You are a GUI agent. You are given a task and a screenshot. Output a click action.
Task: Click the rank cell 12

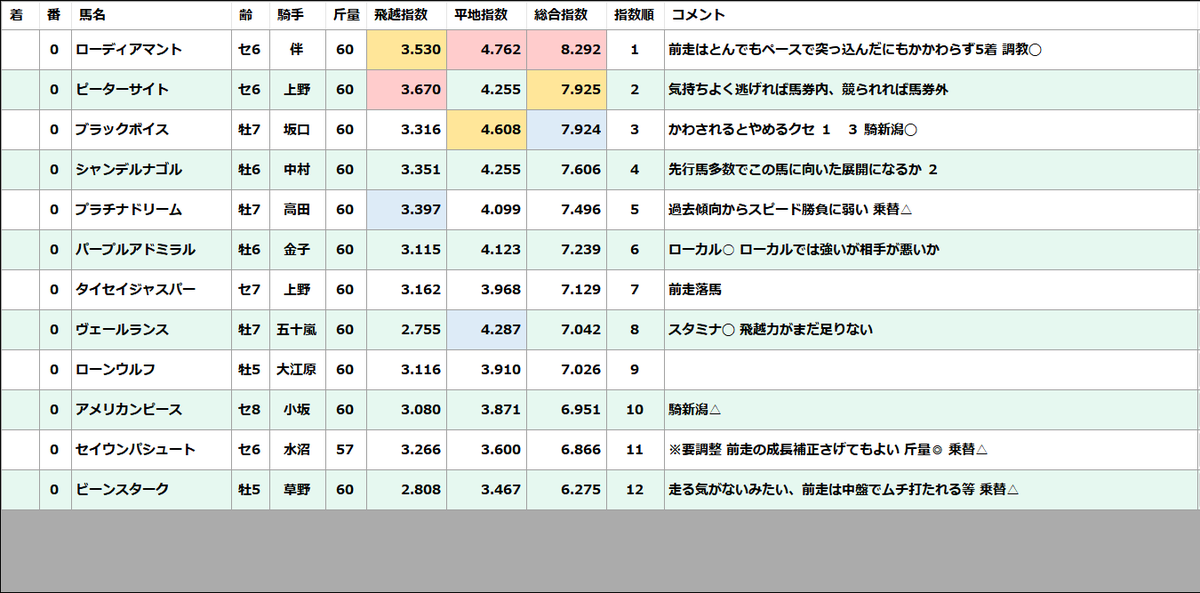[x=635, y=490]
